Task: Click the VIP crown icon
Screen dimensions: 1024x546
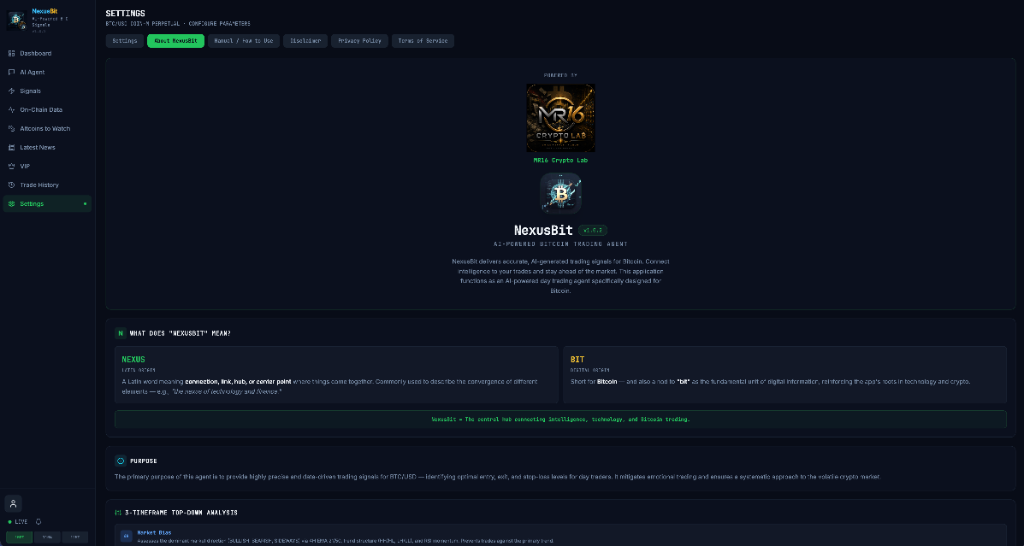Action: pos(12,167)
